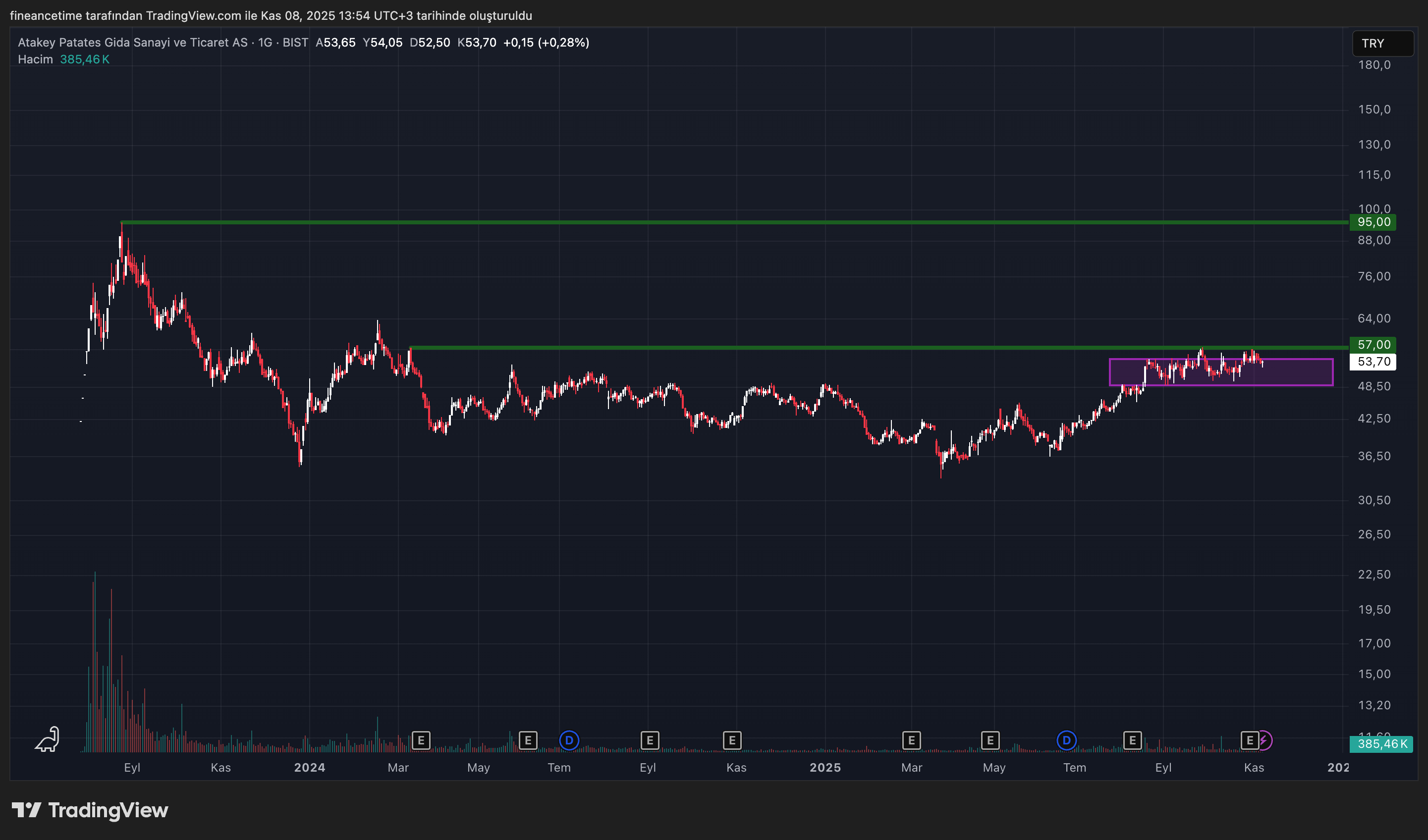
Task: Click the earnings E marker near Mar 2024
Action: (x=421, y=740)
